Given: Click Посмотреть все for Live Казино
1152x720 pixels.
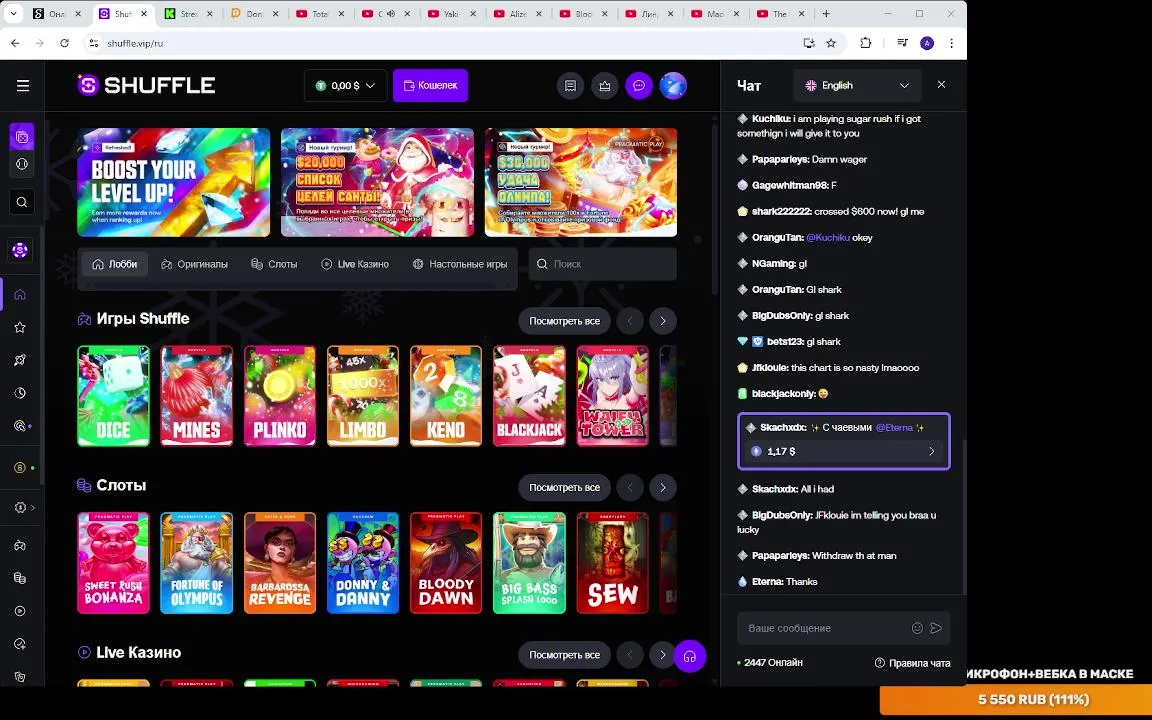Looking at the screenshot, I should (x=564, y=655).
